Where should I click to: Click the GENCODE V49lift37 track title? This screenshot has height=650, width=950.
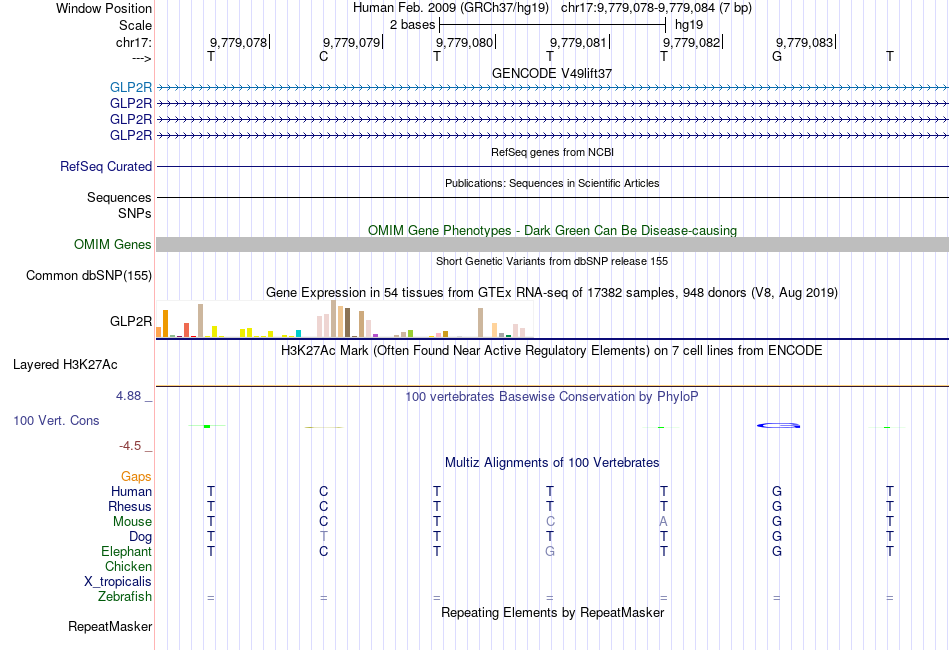click(x=552, y=73)
